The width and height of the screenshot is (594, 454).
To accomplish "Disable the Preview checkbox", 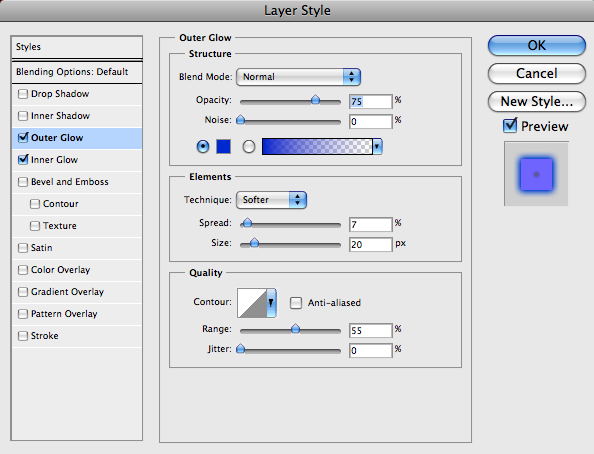I will pos(510,125).
